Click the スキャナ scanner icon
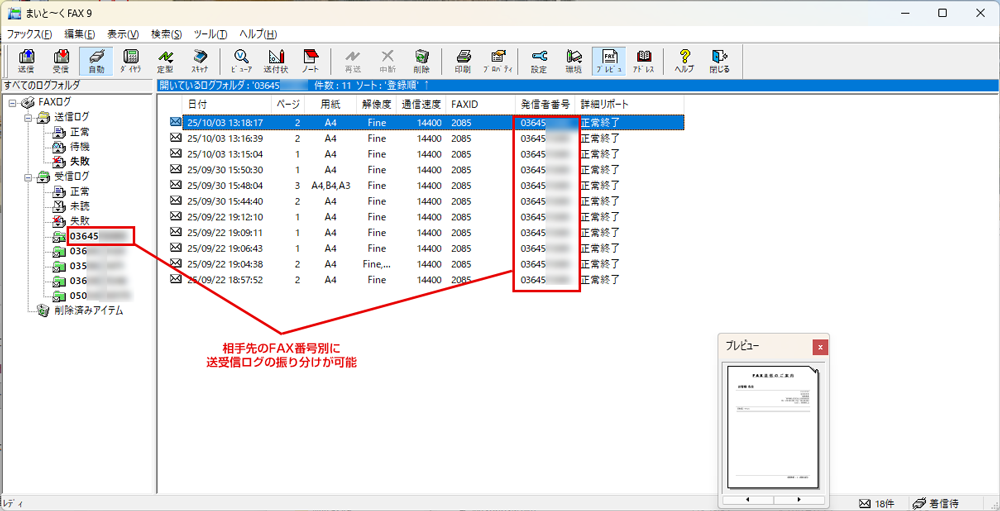Screen dimensions: 1000x511 (x=200, y=61)
